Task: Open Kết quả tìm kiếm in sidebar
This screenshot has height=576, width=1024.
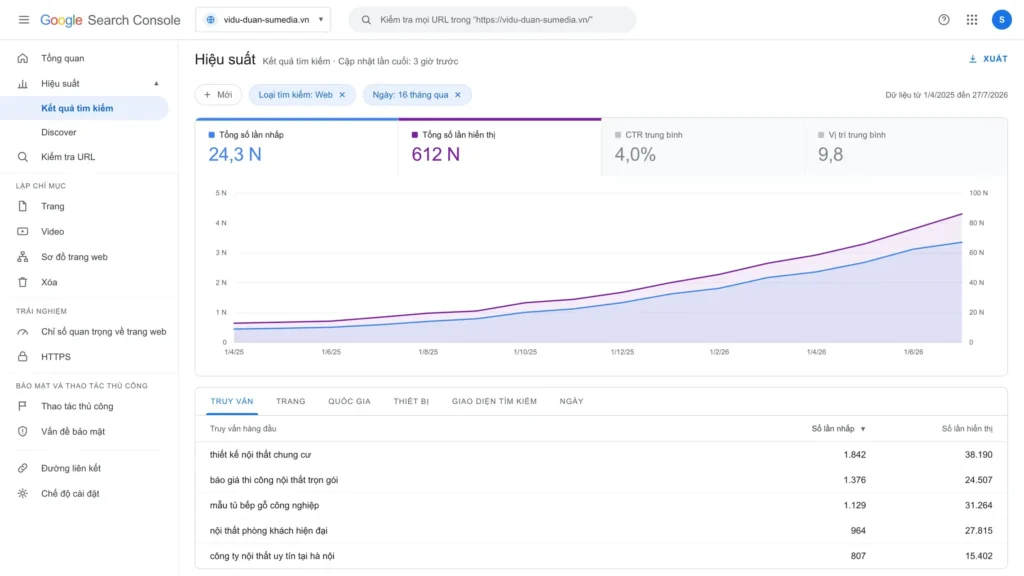Action: tap(84, 108)
